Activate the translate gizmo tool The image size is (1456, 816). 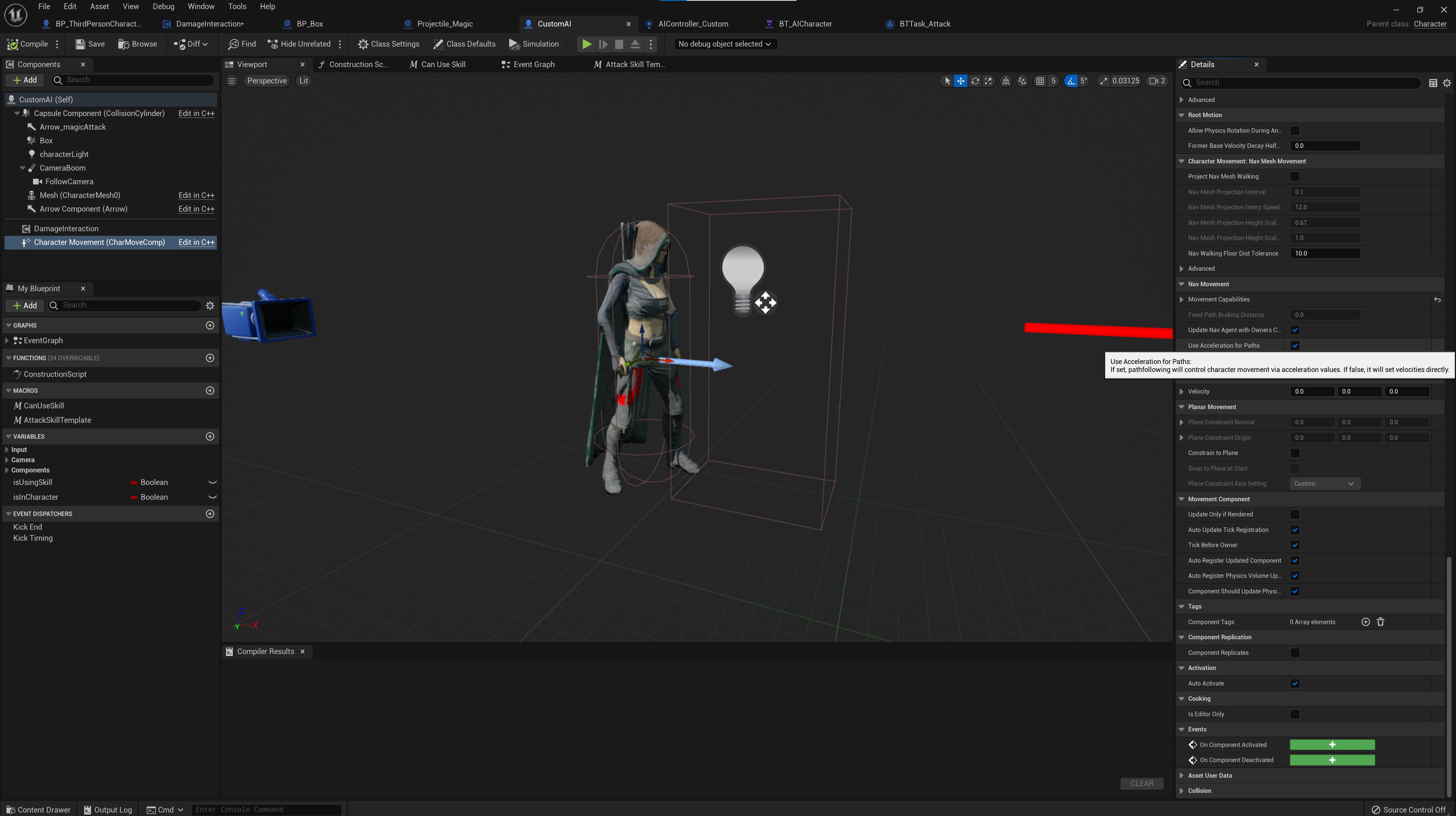click(x=960, y=81)
